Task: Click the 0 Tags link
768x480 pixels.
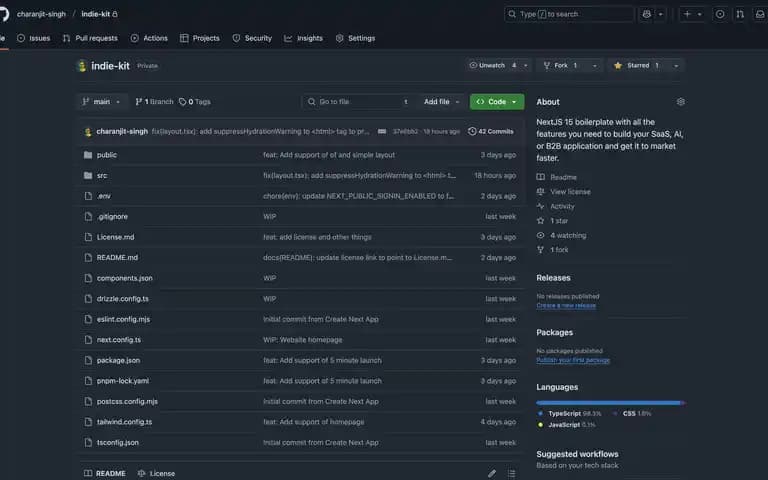Action: click(x=194, y=101)
